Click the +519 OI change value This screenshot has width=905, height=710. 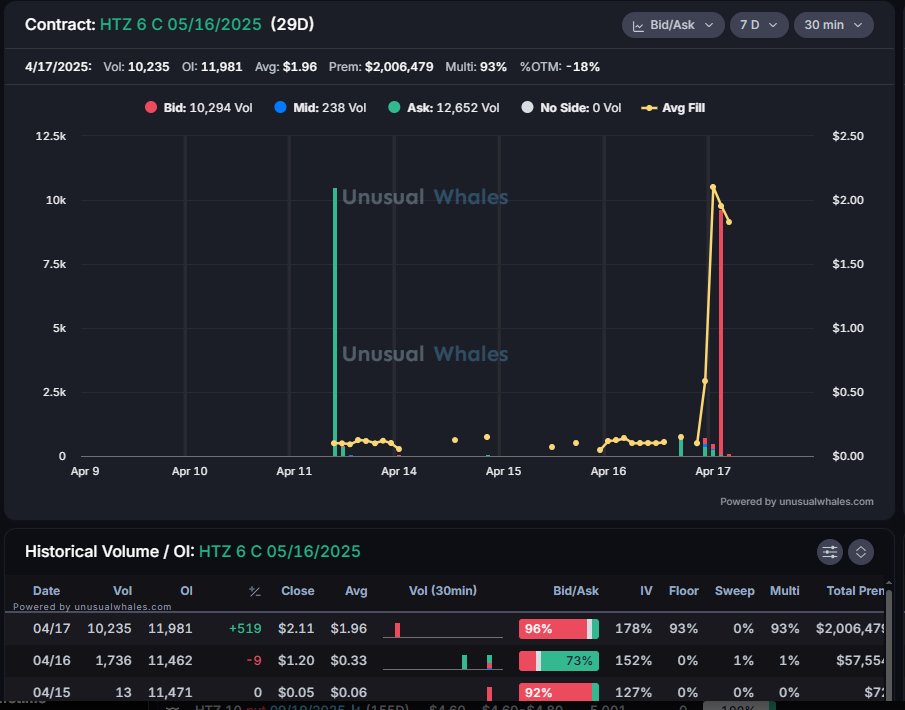point(245,629)
